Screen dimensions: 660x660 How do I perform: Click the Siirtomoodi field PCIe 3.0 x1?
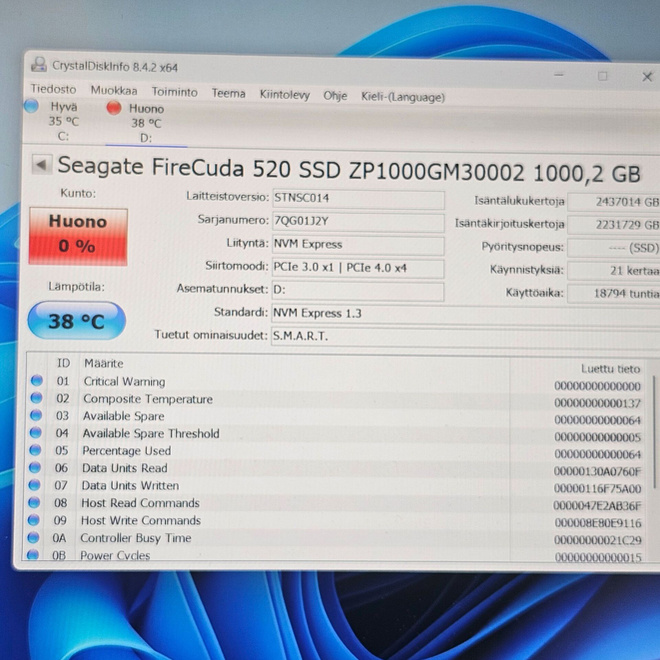click(358, 268)
